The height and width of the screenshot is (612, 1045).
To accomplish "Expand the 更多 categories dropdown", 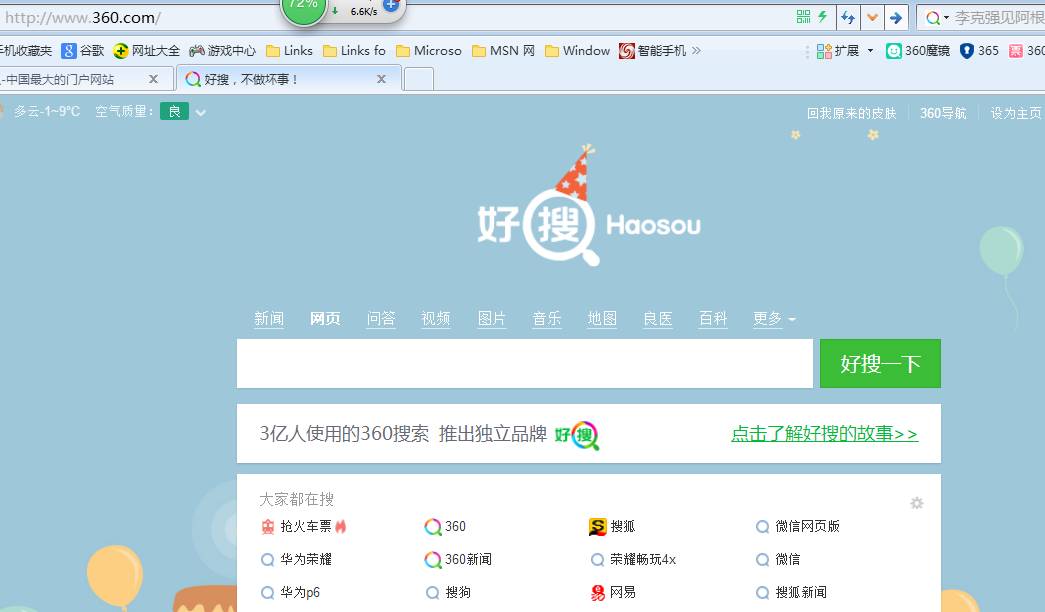I will tap(774, 319).
